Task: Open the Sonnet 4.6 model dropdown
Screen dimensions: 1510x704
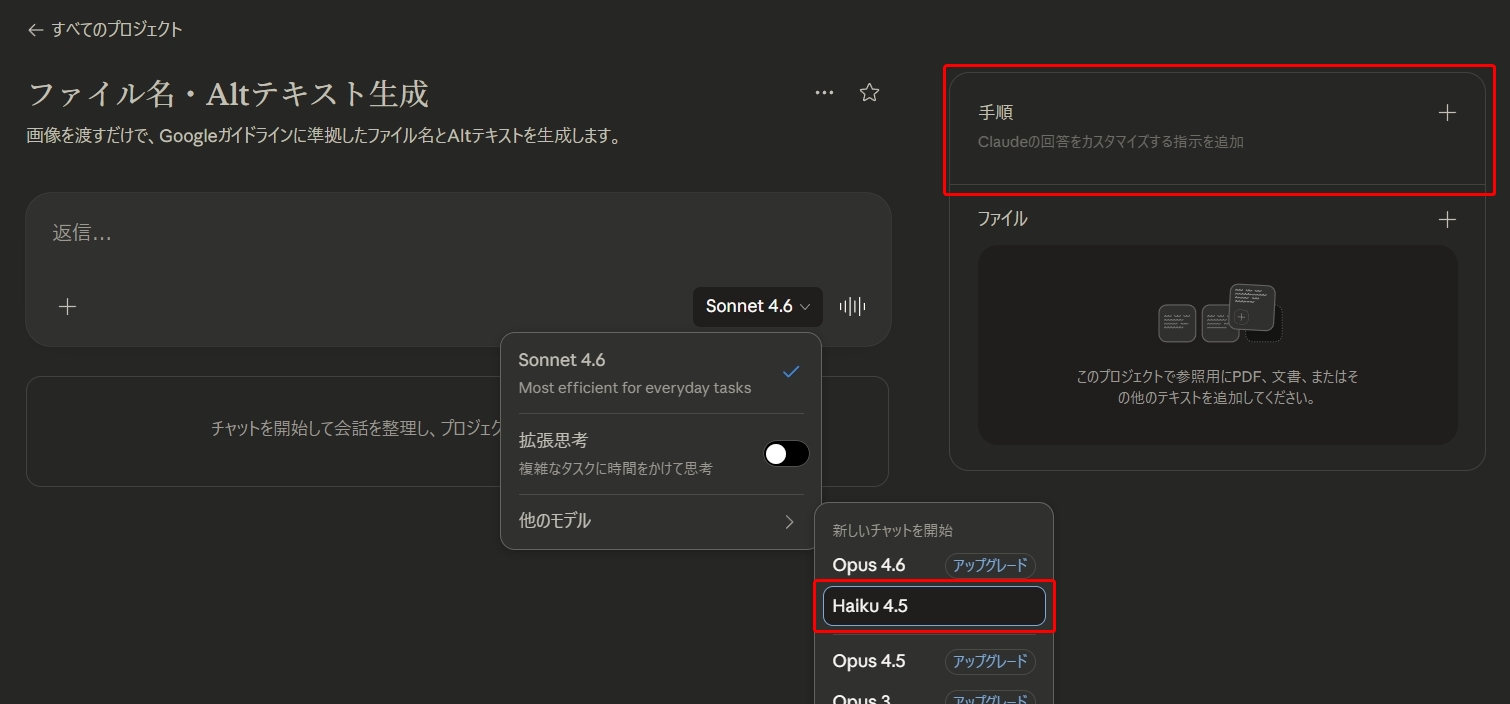Action: click(x=757, y=306)
